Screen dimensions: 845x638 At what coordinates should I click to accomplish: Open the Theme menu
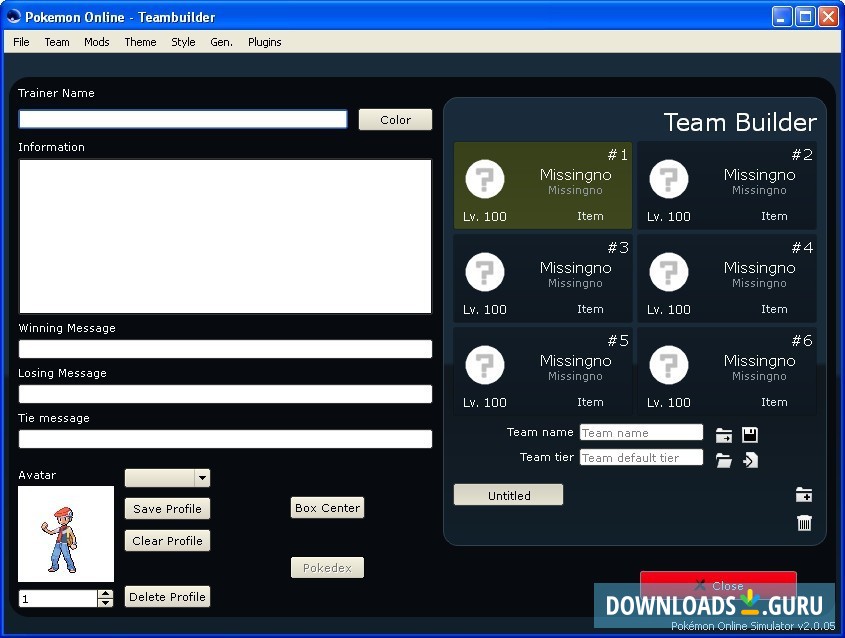tap(140, 42)
